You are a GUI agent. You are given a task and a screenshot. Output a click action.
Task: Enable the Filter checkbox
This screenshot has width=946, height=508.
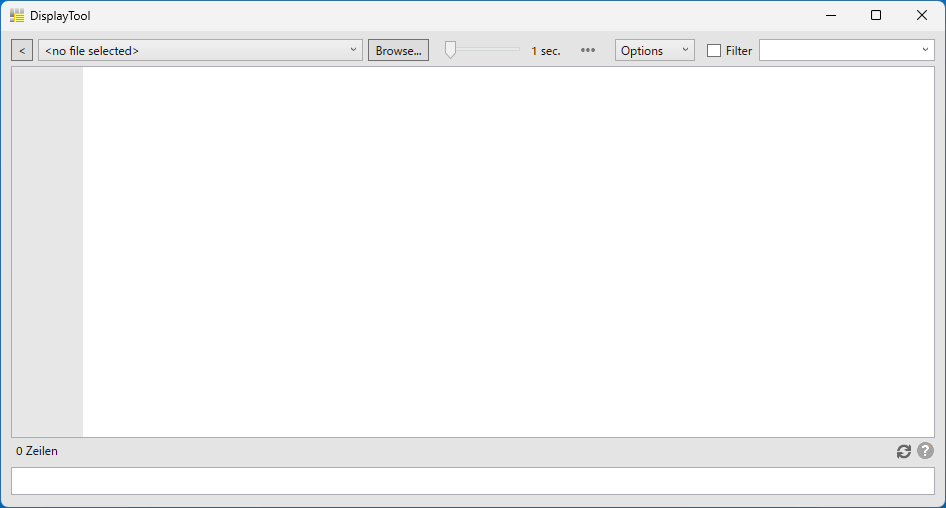click(x=714, y=50)
